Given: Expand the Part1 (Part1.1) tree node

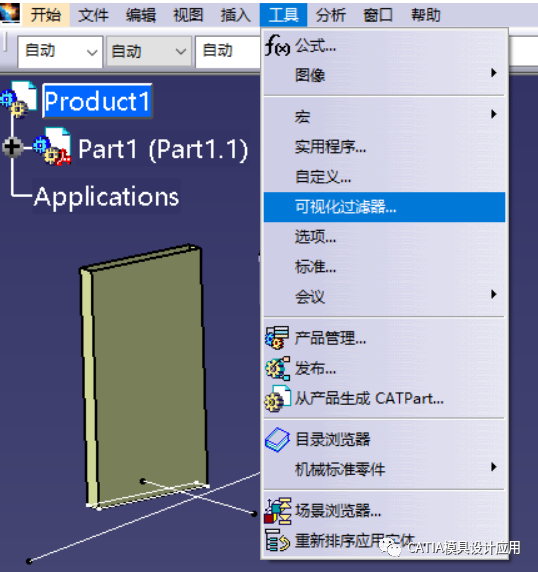Looking at the screenshot, I should click(x=12, y=147).
